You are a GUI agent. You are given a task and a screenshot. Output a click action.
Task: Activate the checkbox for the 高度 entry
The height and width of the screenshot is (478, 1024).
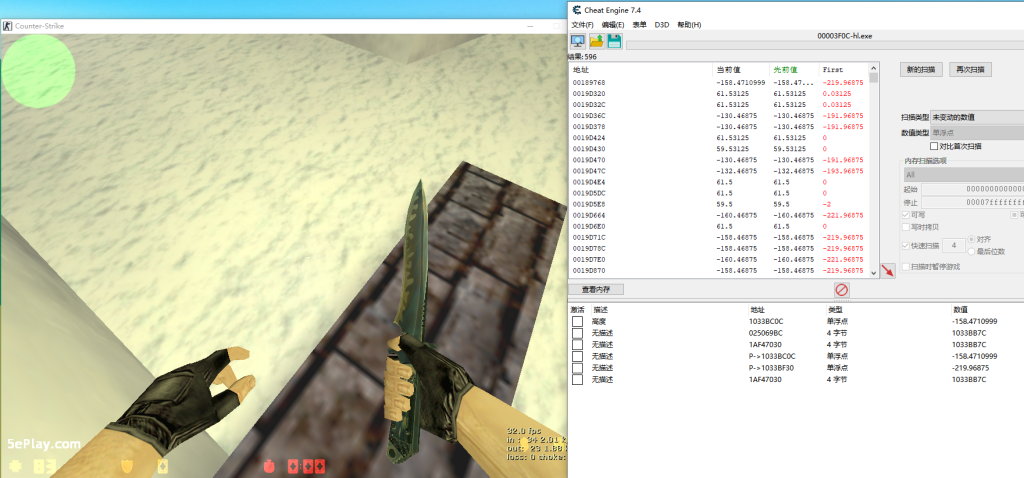tap(577, 321)
